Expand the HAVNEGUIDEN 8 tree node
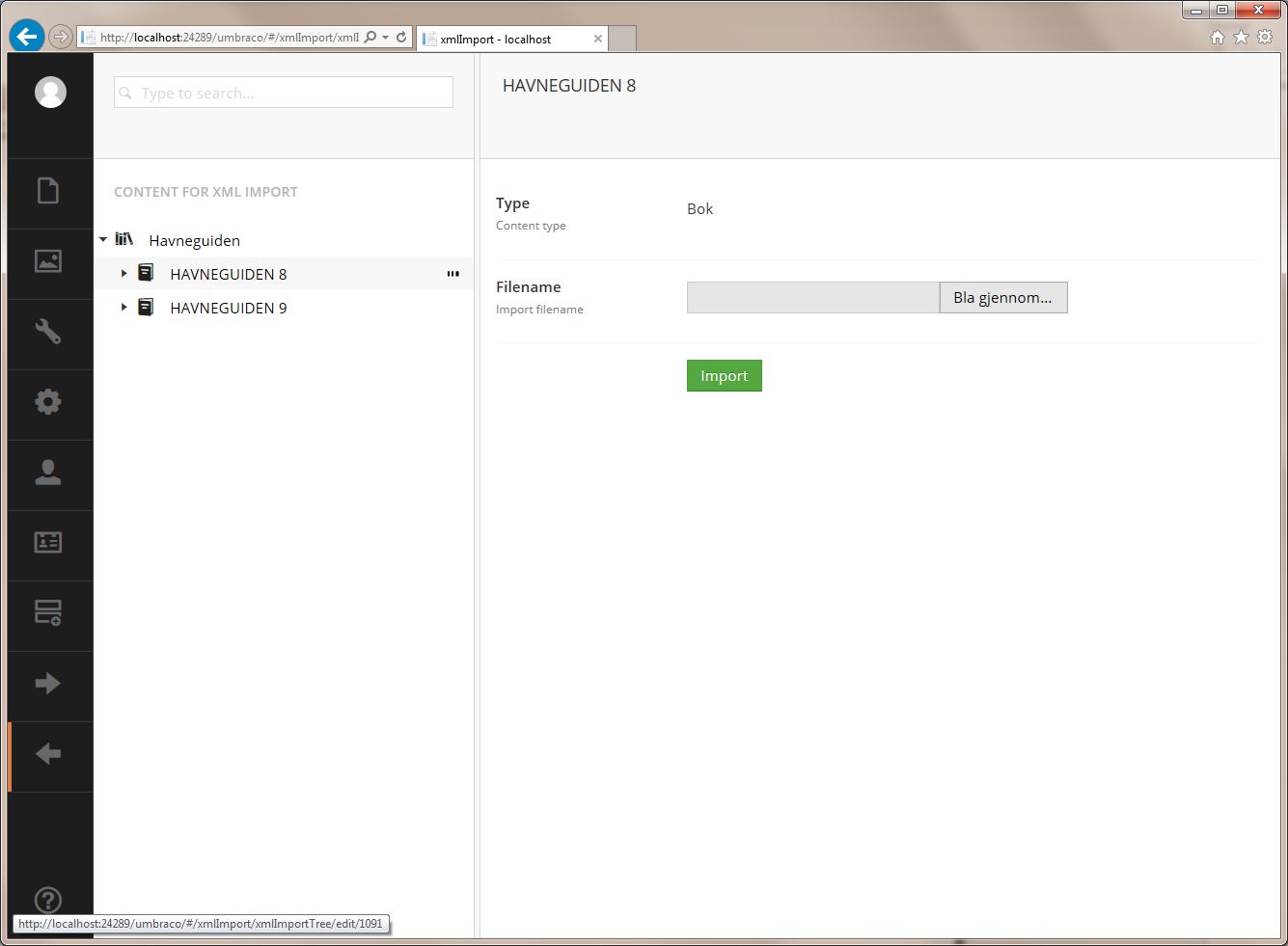1288x946 pixels. coord(123,274)
